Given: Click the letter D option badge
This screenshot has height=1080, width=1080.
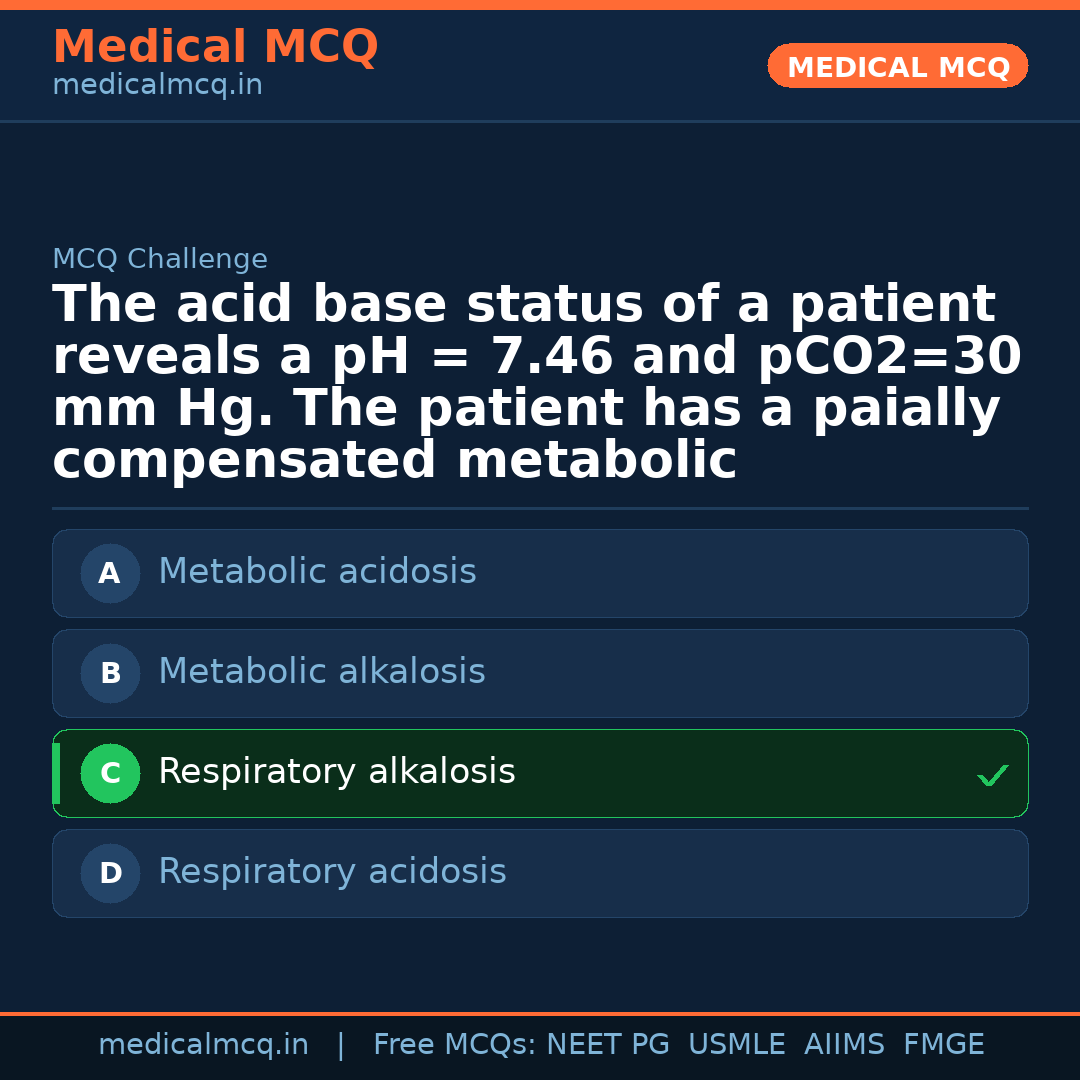Looking at the screenshot, I should click(110, 874).
